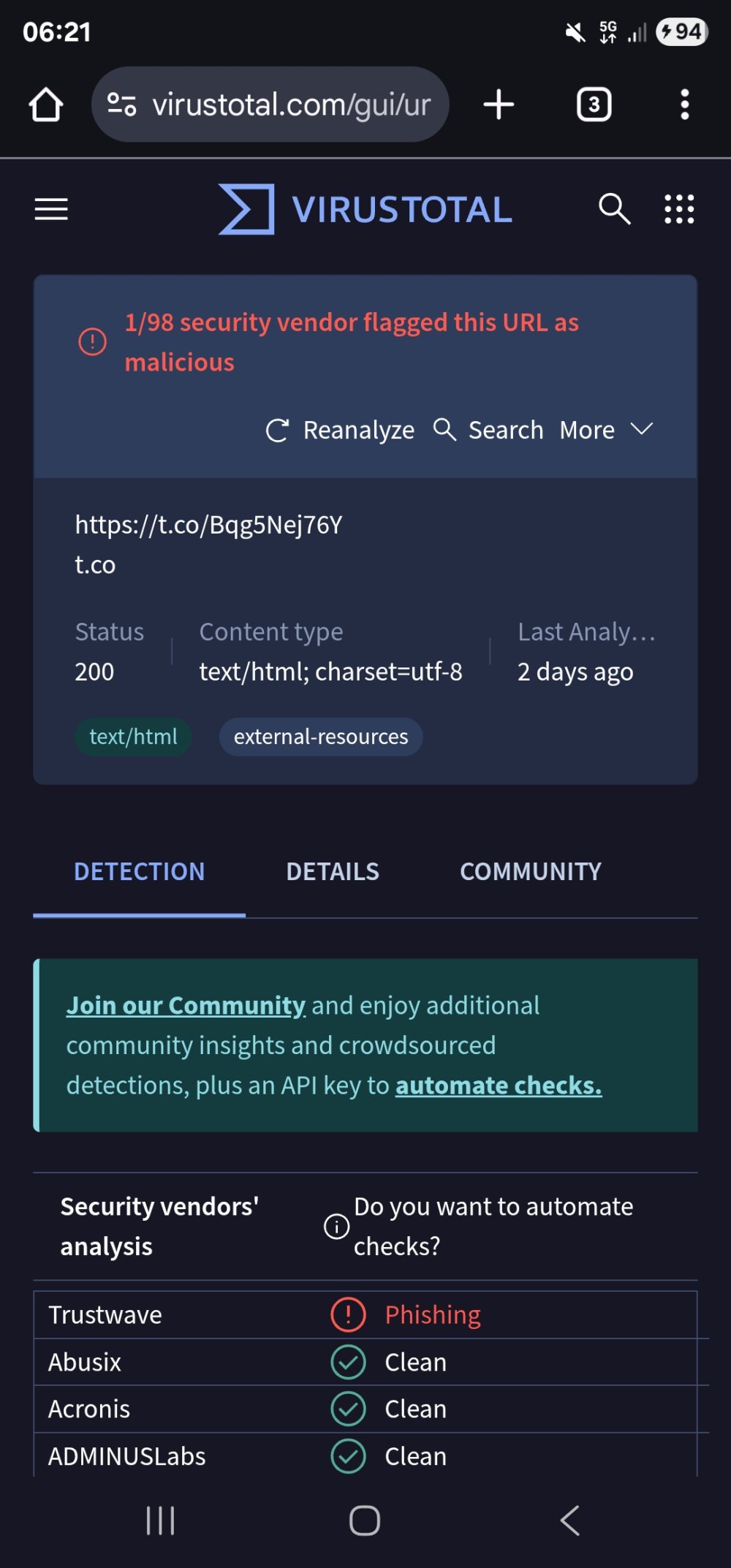
Task: Switch to the COMMUNITY tab
Action: tap(531, 871)
